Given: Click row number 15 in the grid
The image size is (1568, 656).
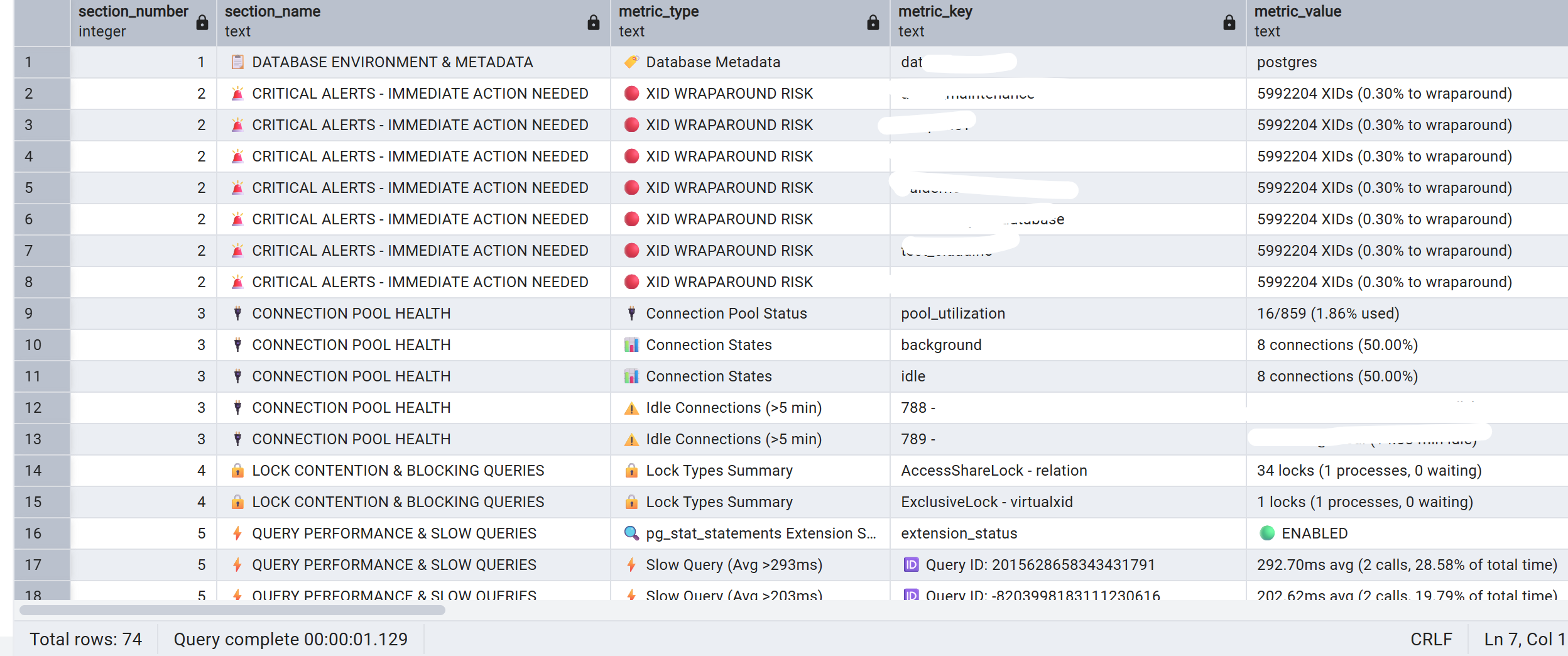Looking at the screenshot, I should (x=33, y=501).
